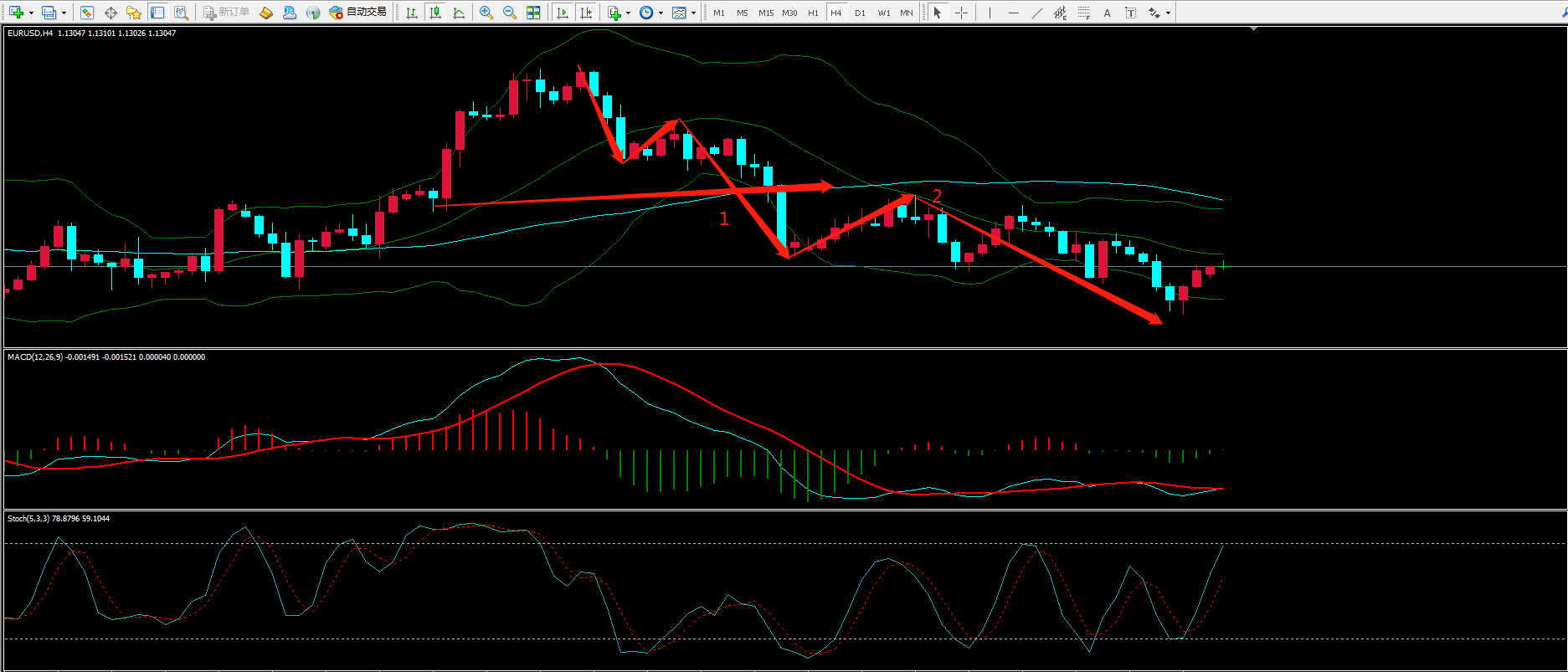
Task: Expand the new chart dropdown arrow
Action: tap(31, 13)
